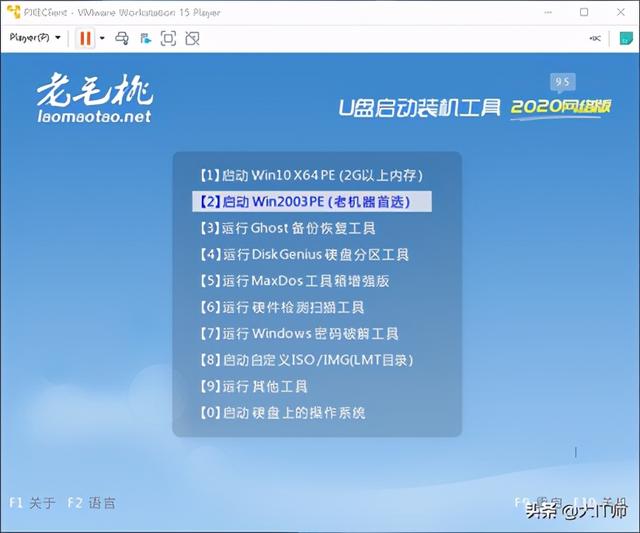Close the VMware Player window
This screenshot has width=640, height=533.
[x=621, y=12]
